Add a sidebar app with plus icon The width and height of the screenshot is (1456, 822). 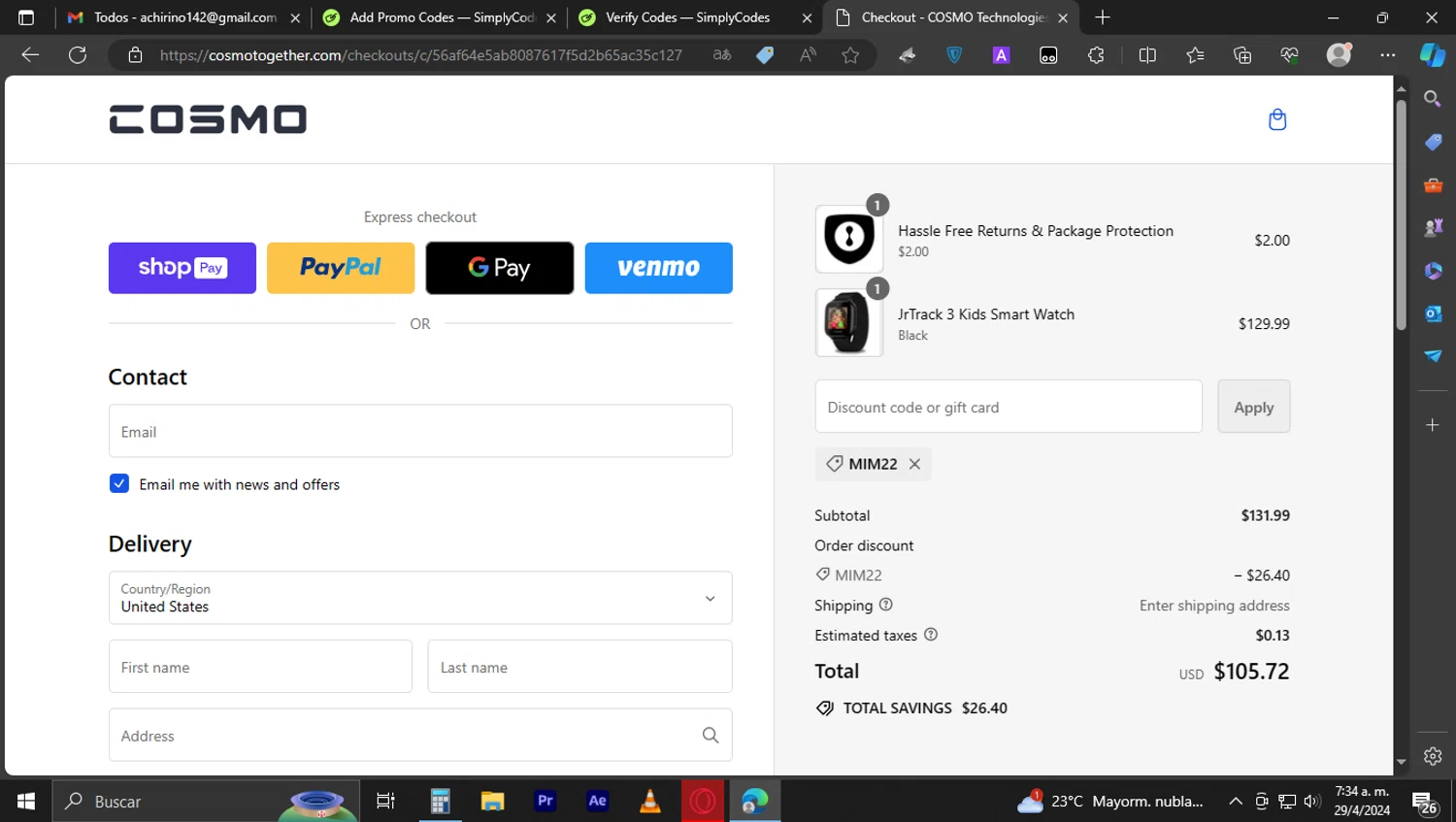(1433, 425)
